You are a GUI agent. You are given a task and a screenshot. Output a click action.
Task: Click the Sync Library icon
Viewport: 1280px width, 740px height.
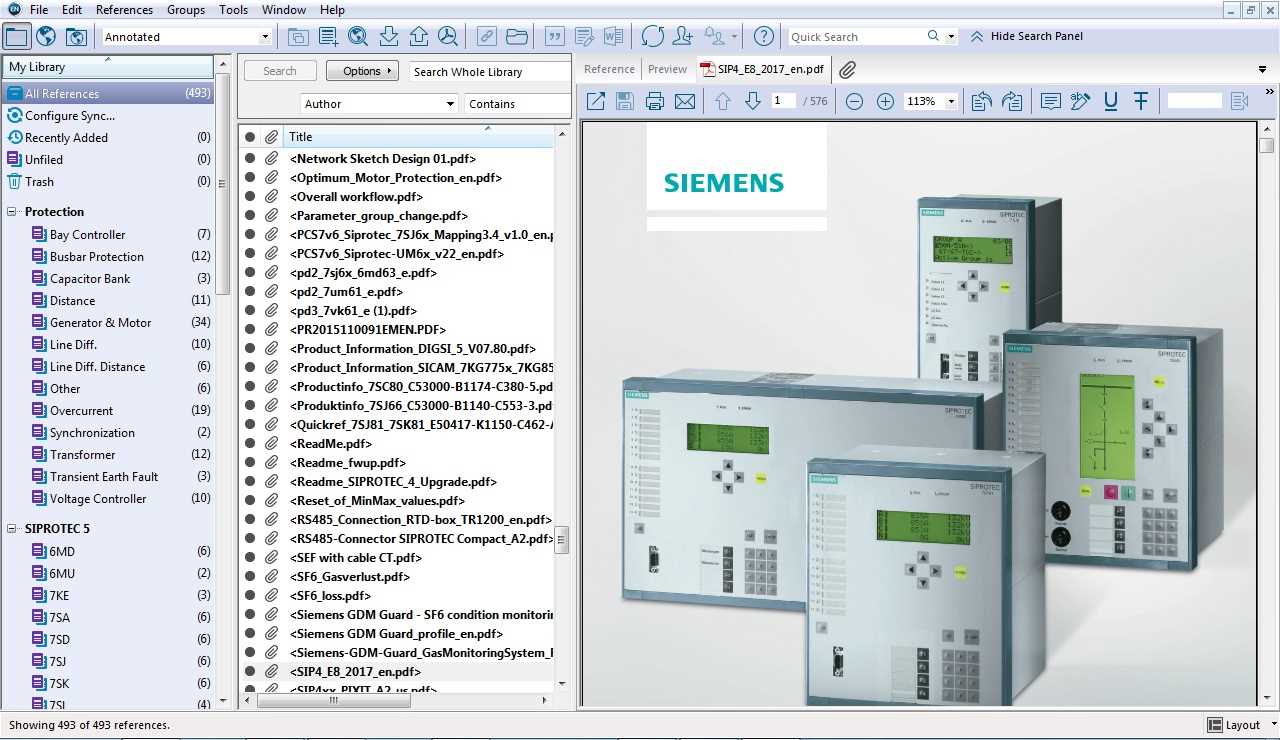tap(653, 37)
